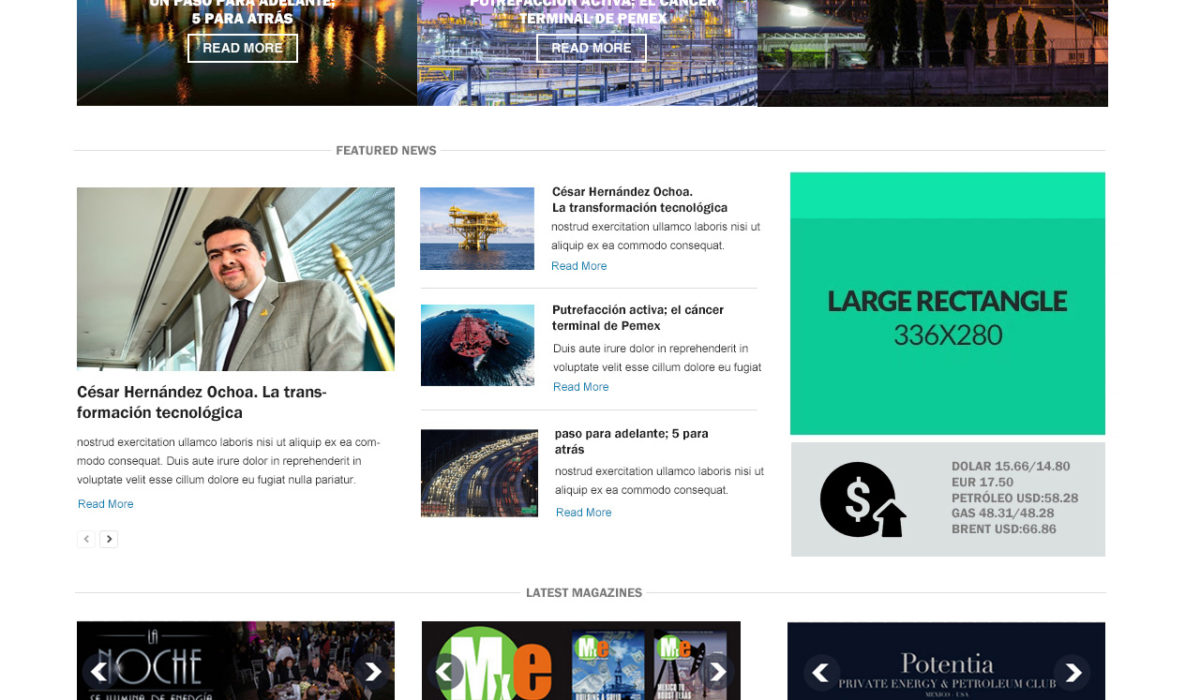This screenshot has height=700, width=1200.
Task: Go to previous featured news item
Action: 87,539
